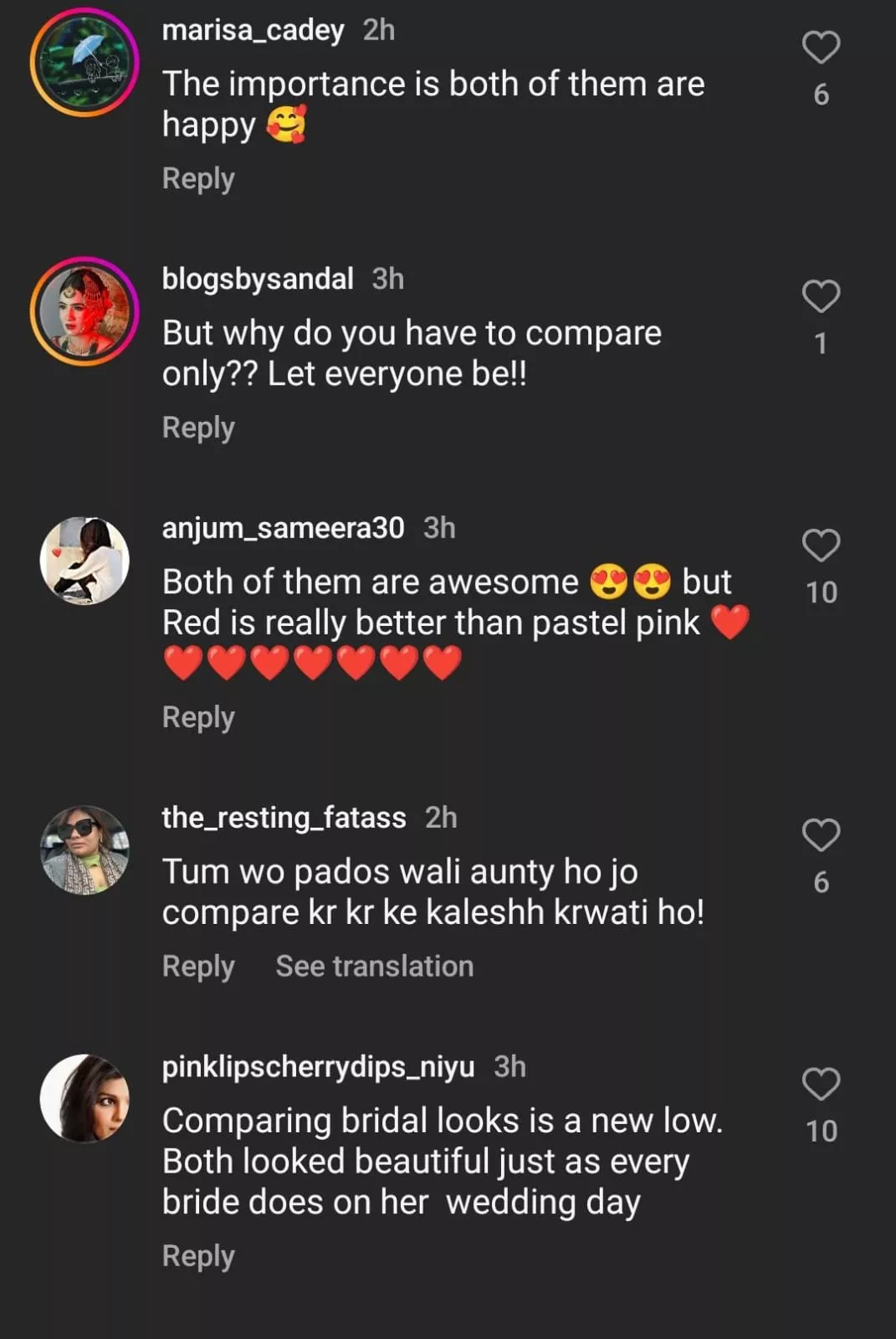Open blogsbysandal username link

point(258,279)
